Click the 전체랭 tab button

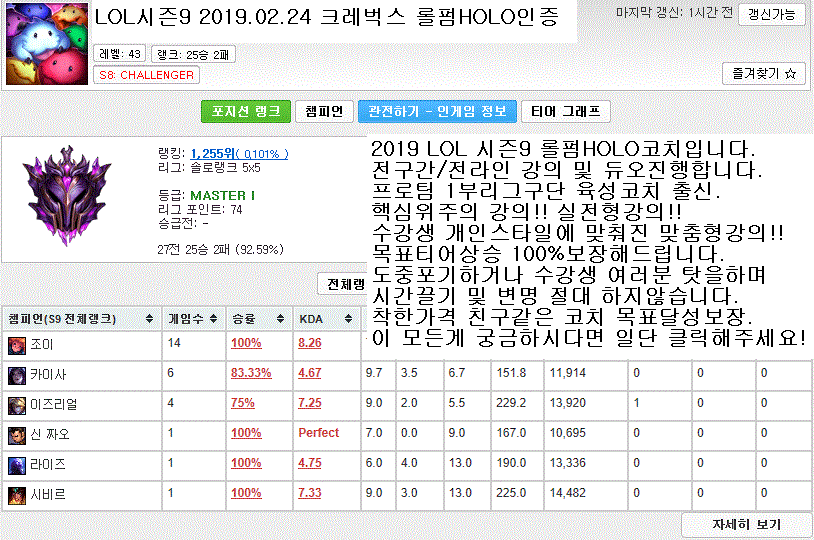coord(343,284)
